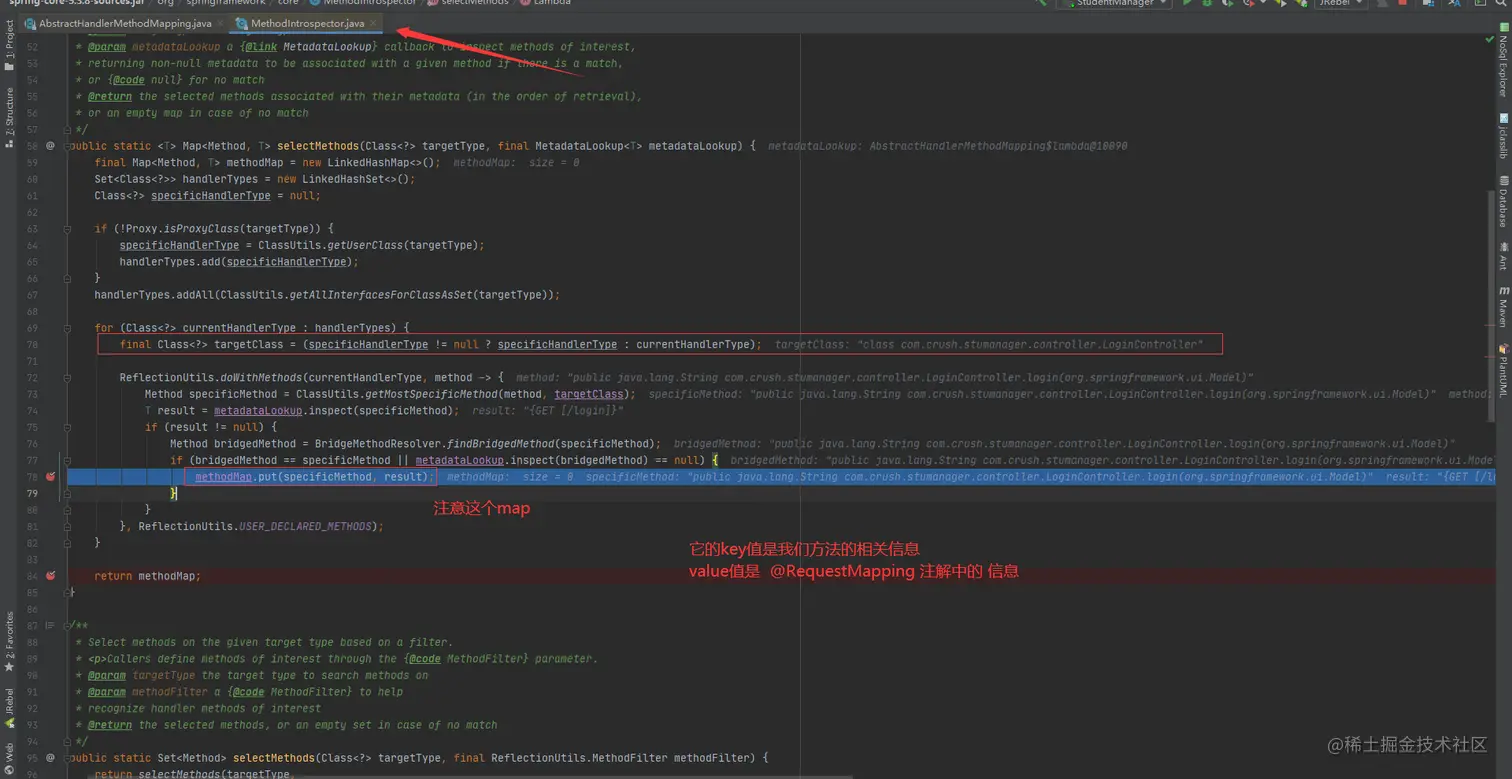1512x779 pixels.
Task: Click the green Run button
Action: point(1187,3)
